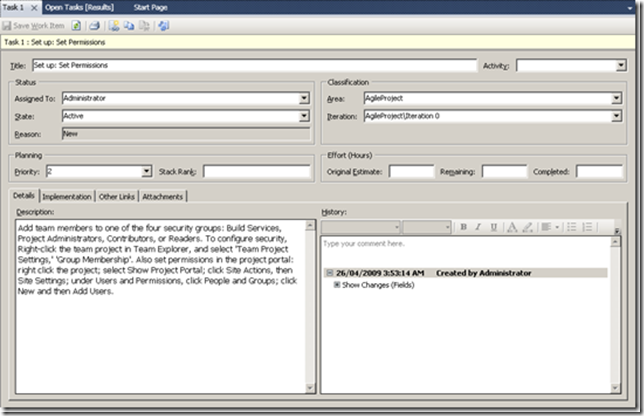The height and width of the screenshot is (416, 644).
Task: Select the Other Links tab
Action: coord(117,197)
